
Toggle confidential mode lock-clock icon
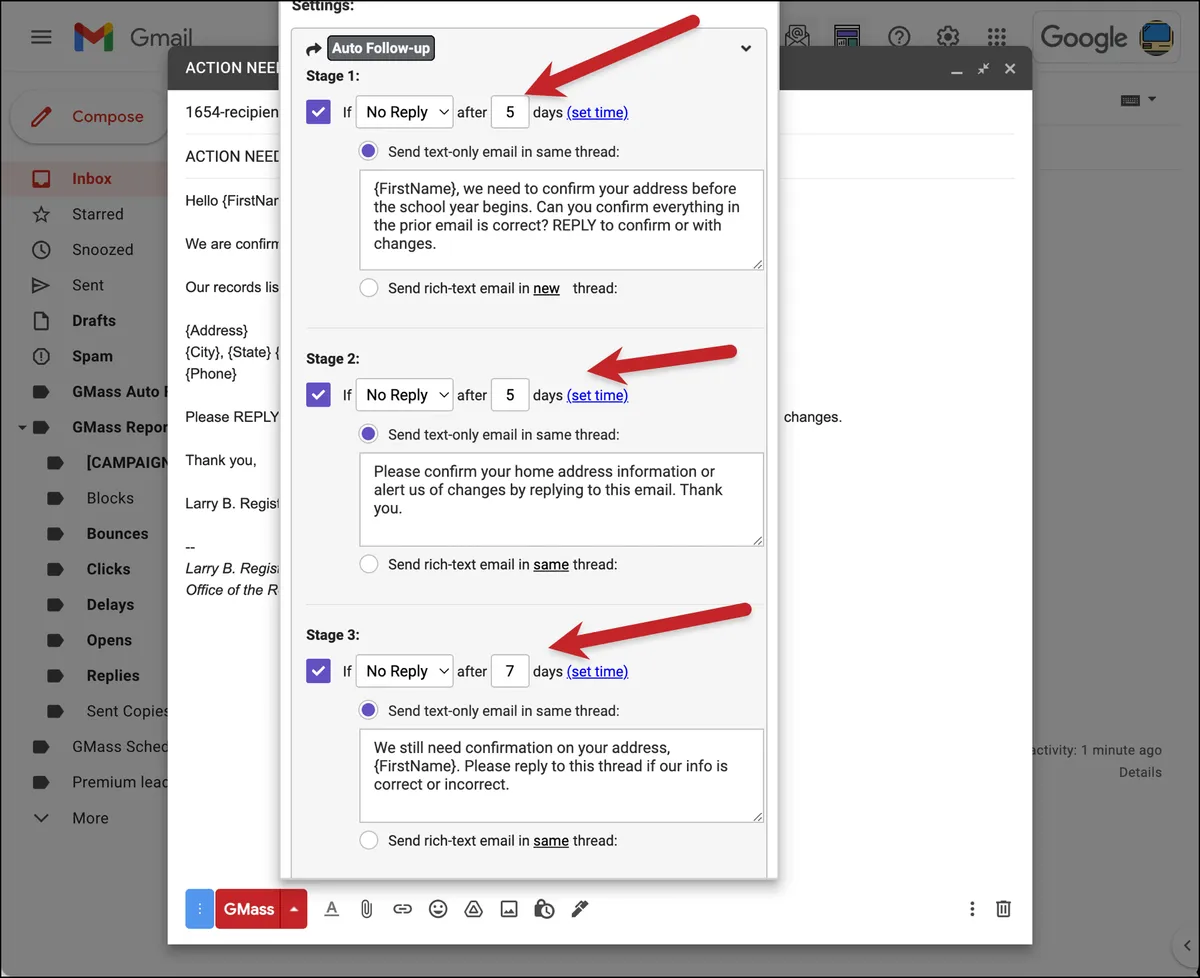(x=544, y=909)
